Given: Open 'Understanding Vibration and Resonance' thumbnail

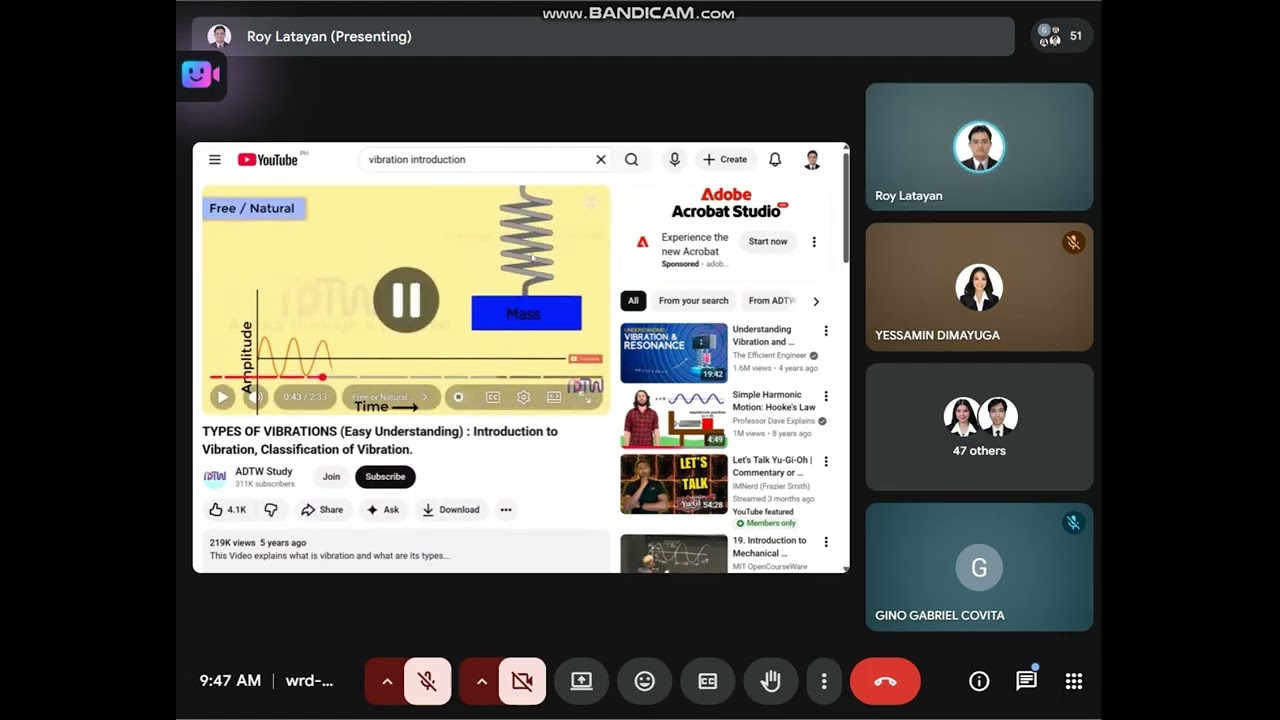Looking at the screenshot, I should pos(674,353).
